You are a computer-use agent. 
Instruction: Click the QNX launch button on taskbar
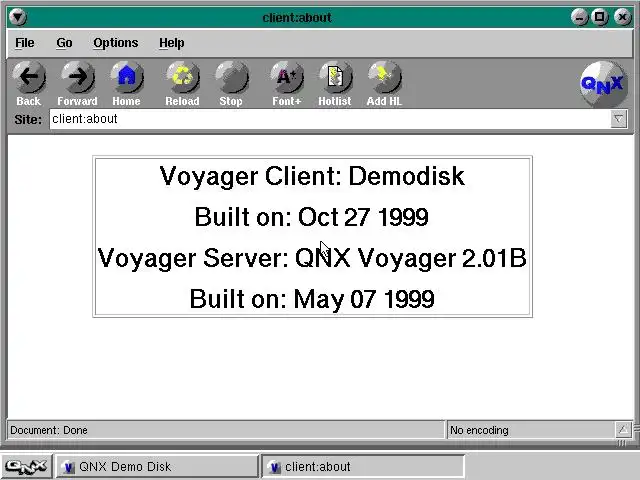26,466
